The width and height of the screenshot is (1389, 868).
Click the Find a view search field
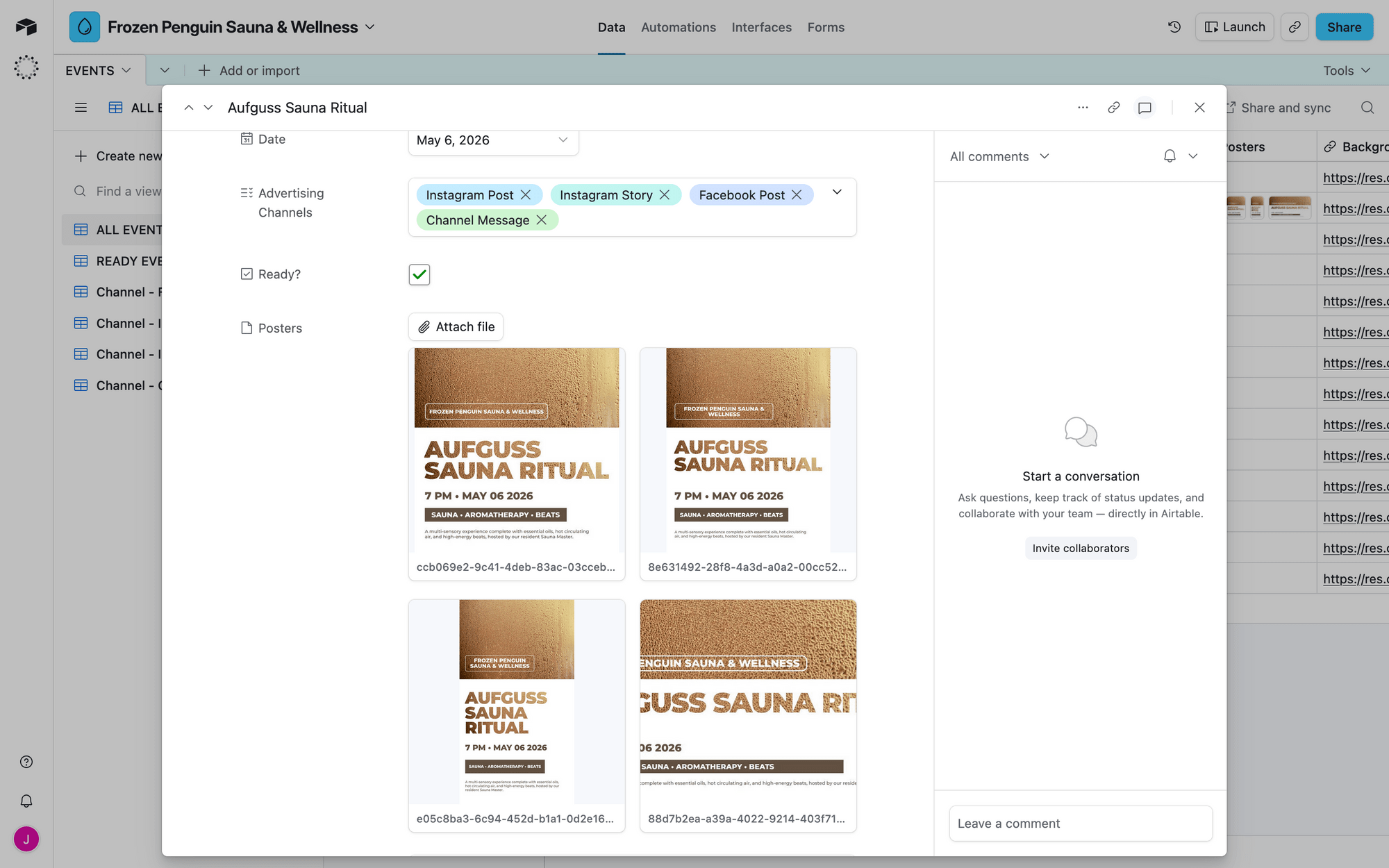pos(118,191)
